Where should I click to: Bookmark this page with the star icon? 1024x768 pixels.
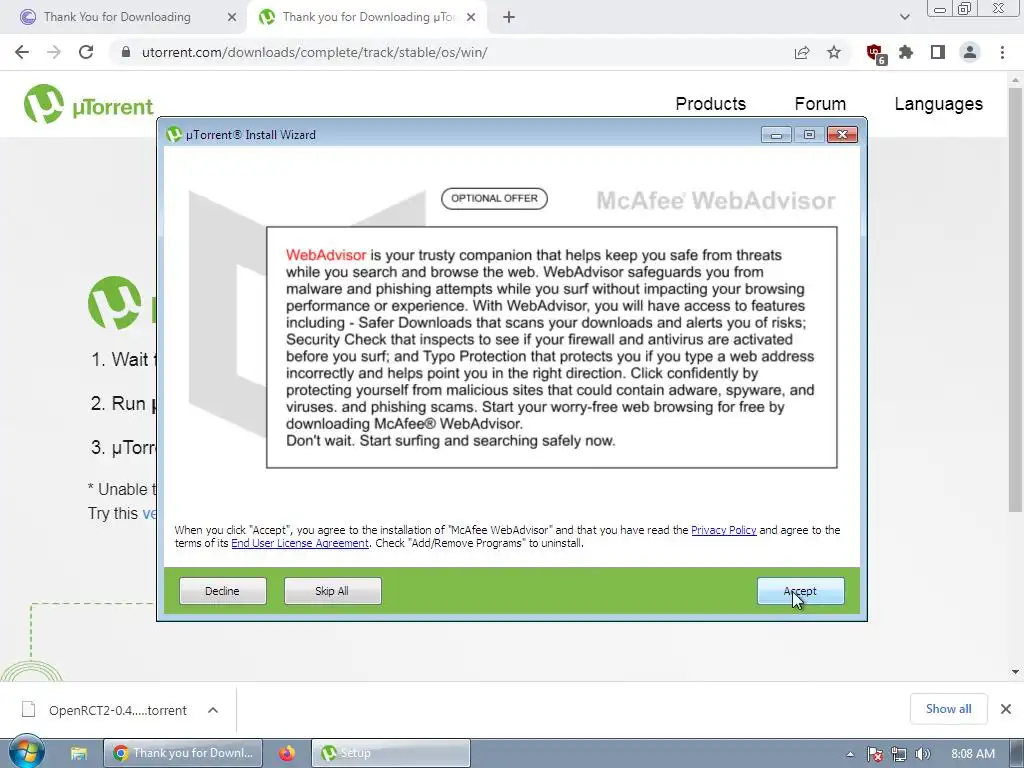pyautogui.click(x=834, y=52)
